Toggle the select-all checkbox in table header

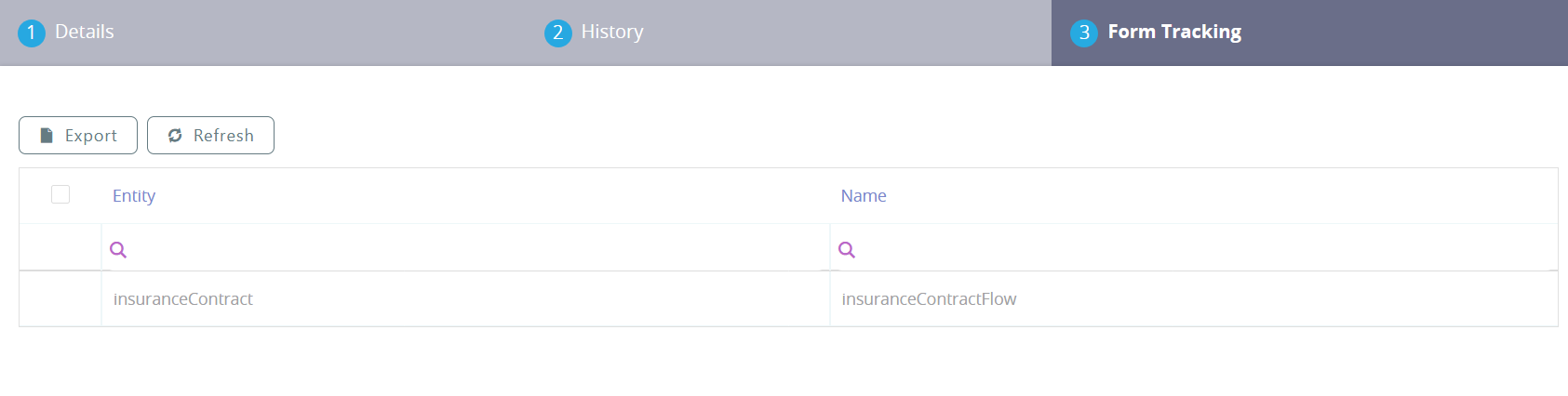coord(60,194)
